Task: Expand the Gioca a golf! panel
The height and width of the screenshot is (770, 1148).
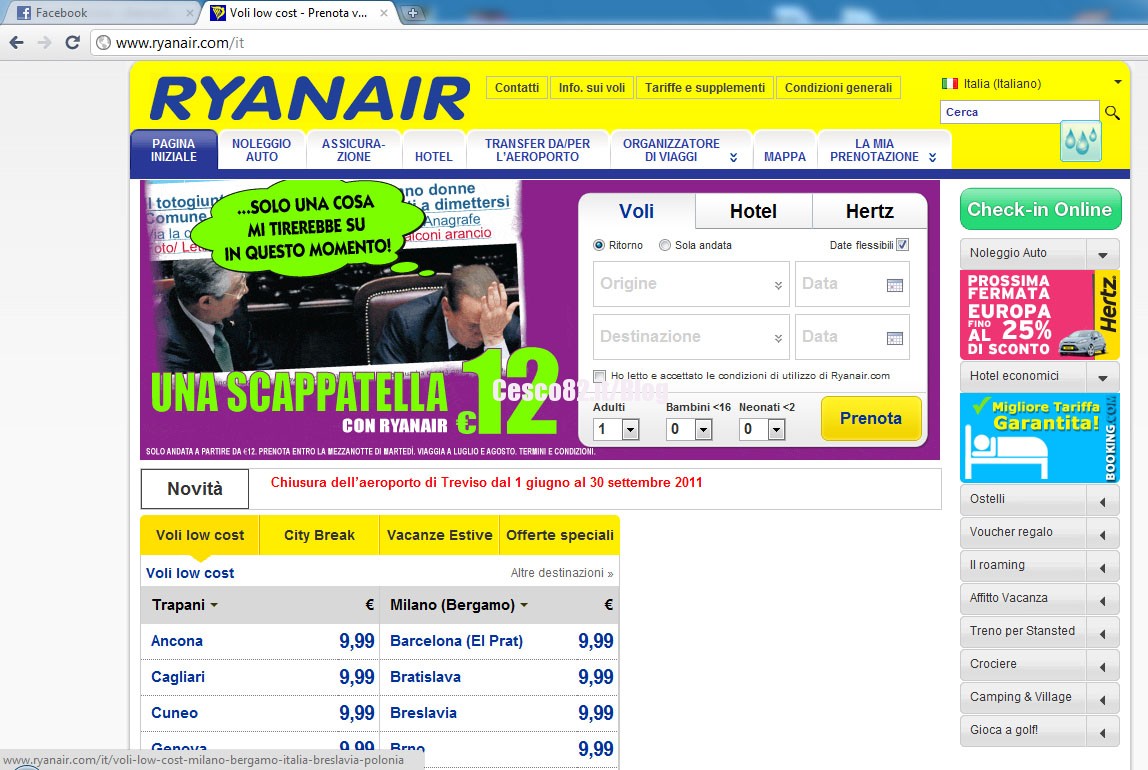Action: point(1103,732)
